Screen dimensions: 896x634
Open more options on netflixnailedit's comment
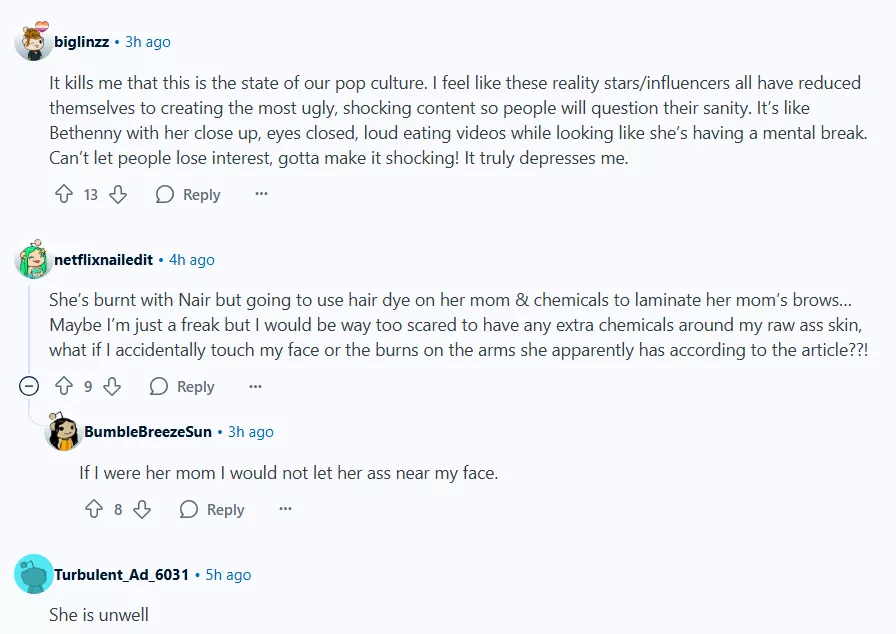pos(255,387)
